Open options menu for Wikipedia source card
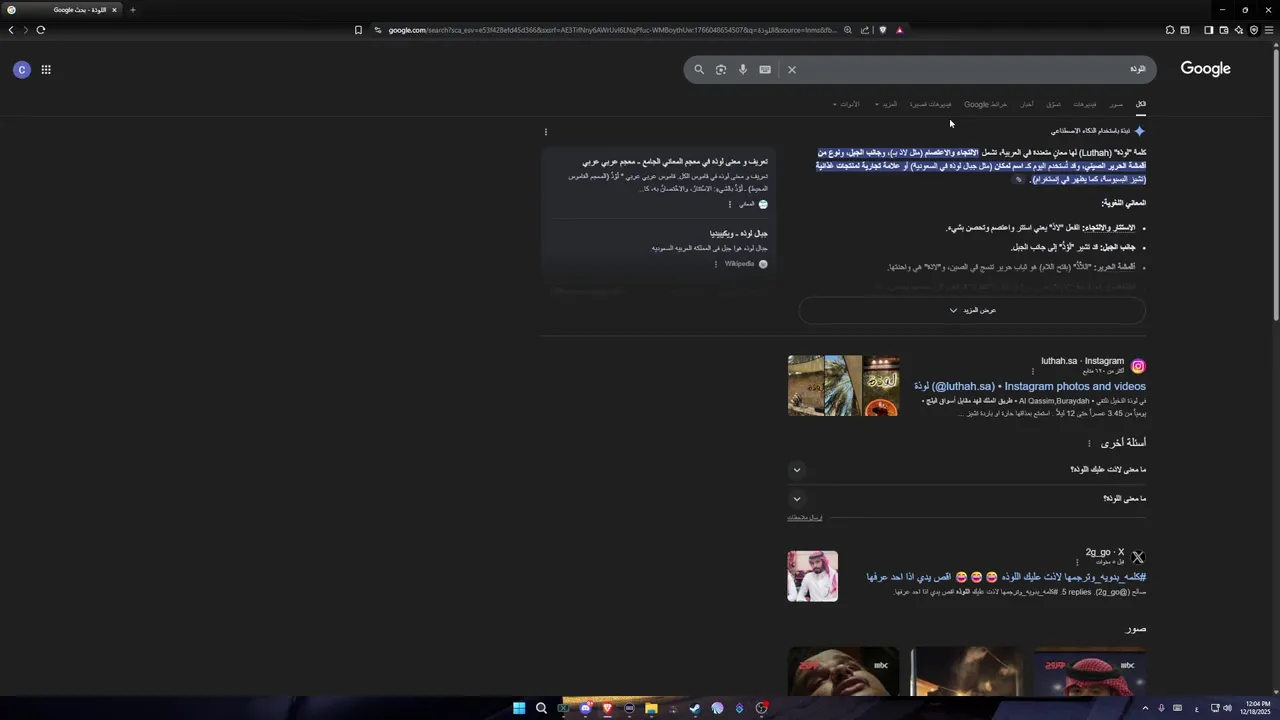Viewport: 1280px width, 720px height. 716,264
